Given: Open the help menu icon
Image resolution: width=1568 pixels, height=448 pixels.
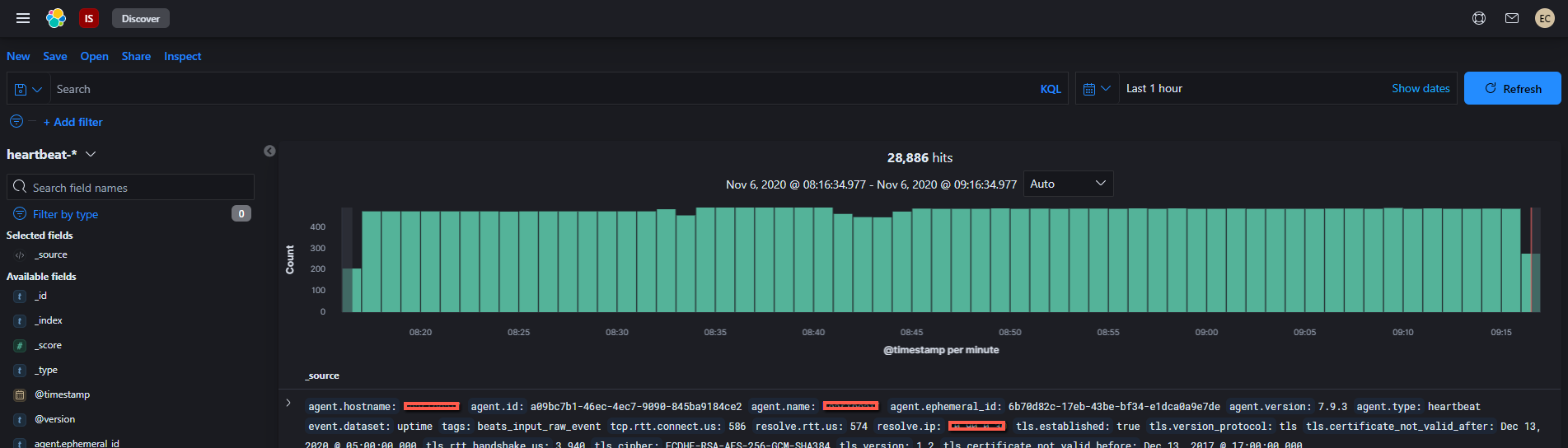Looking at the screenshot, I should (x=1479, y=18).
